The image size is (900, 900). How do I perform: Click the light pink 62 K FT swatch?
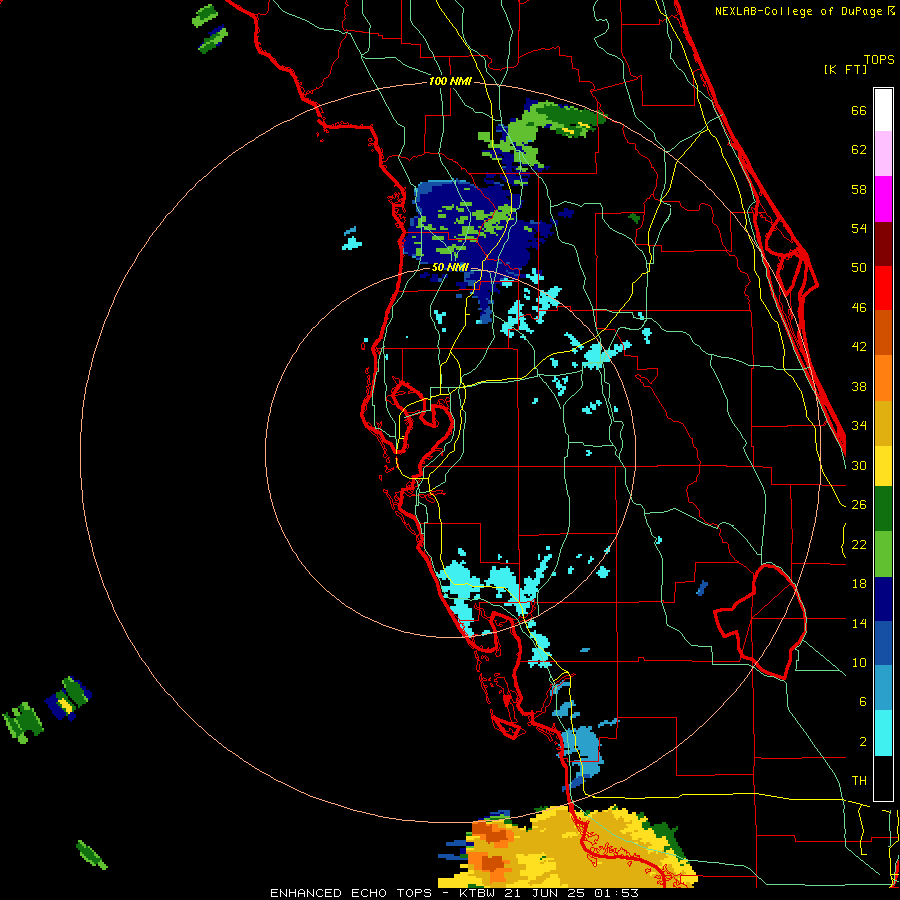(883, 153)
